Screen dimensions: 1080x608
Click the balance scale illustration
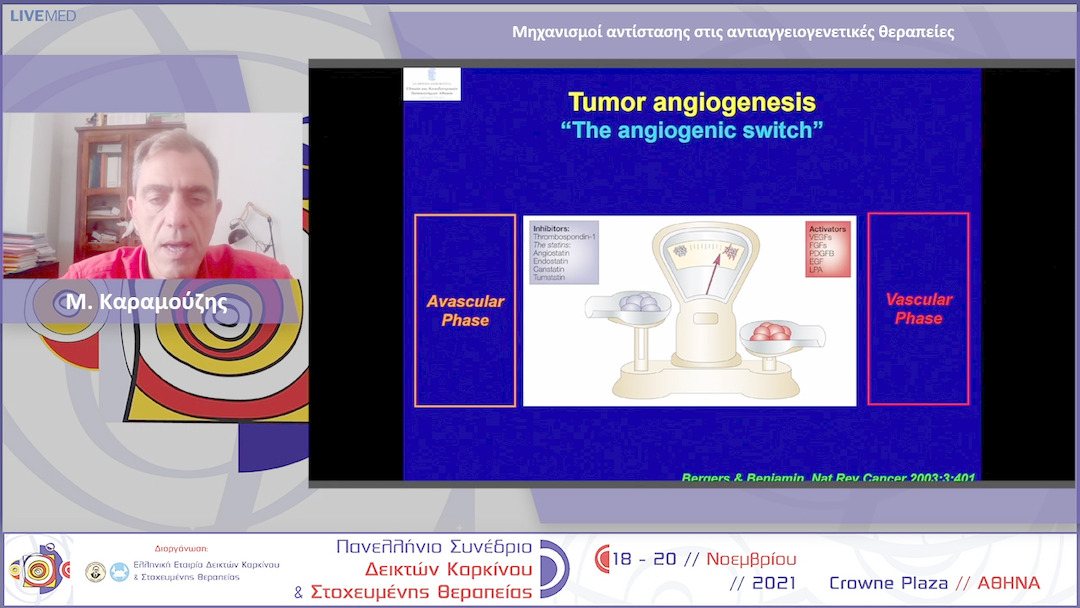point(704,311)
